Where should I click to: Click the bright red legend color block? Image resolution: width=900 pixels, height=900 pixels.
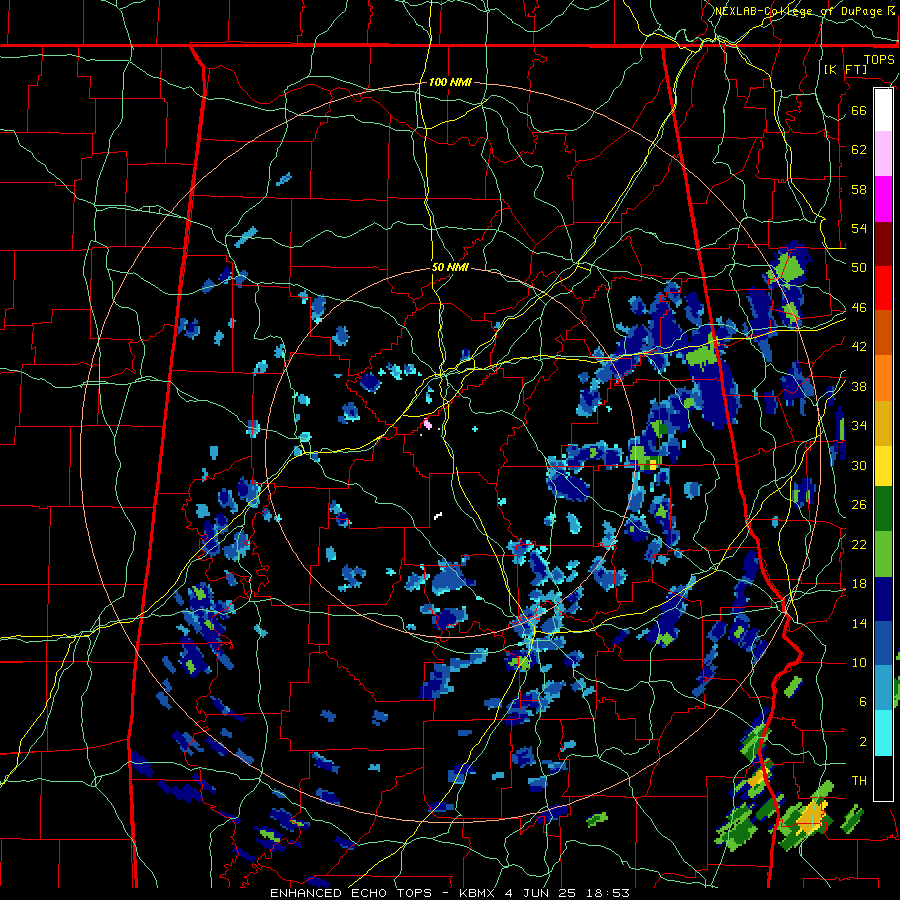click(x=883, y=288)
